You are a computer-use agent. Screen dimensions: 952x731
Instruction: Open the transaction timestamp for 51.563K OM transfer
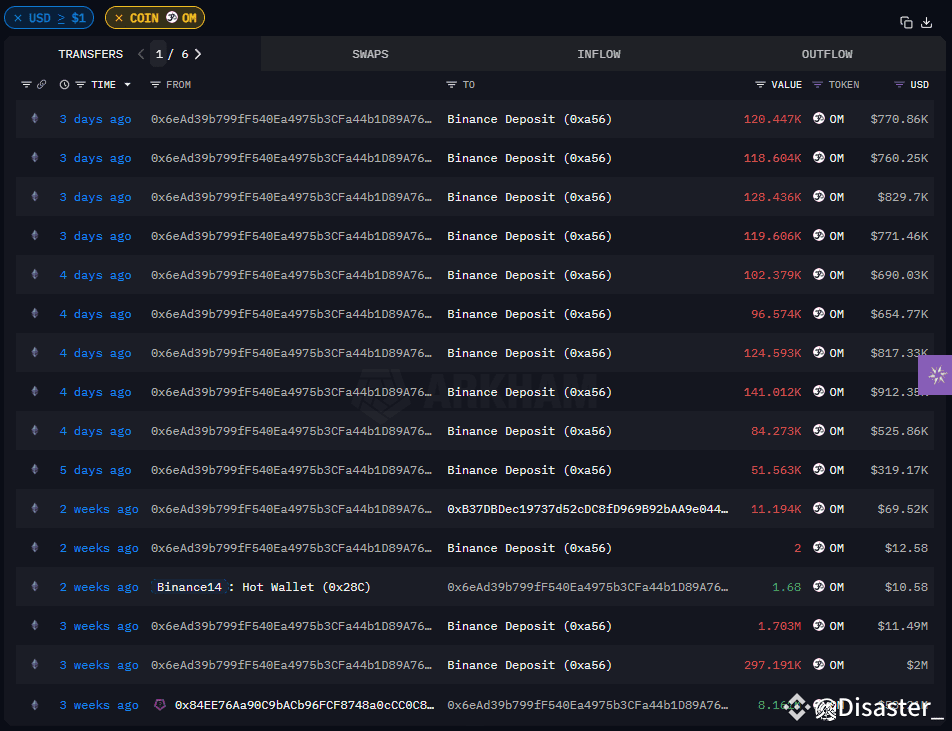(95, 470)
